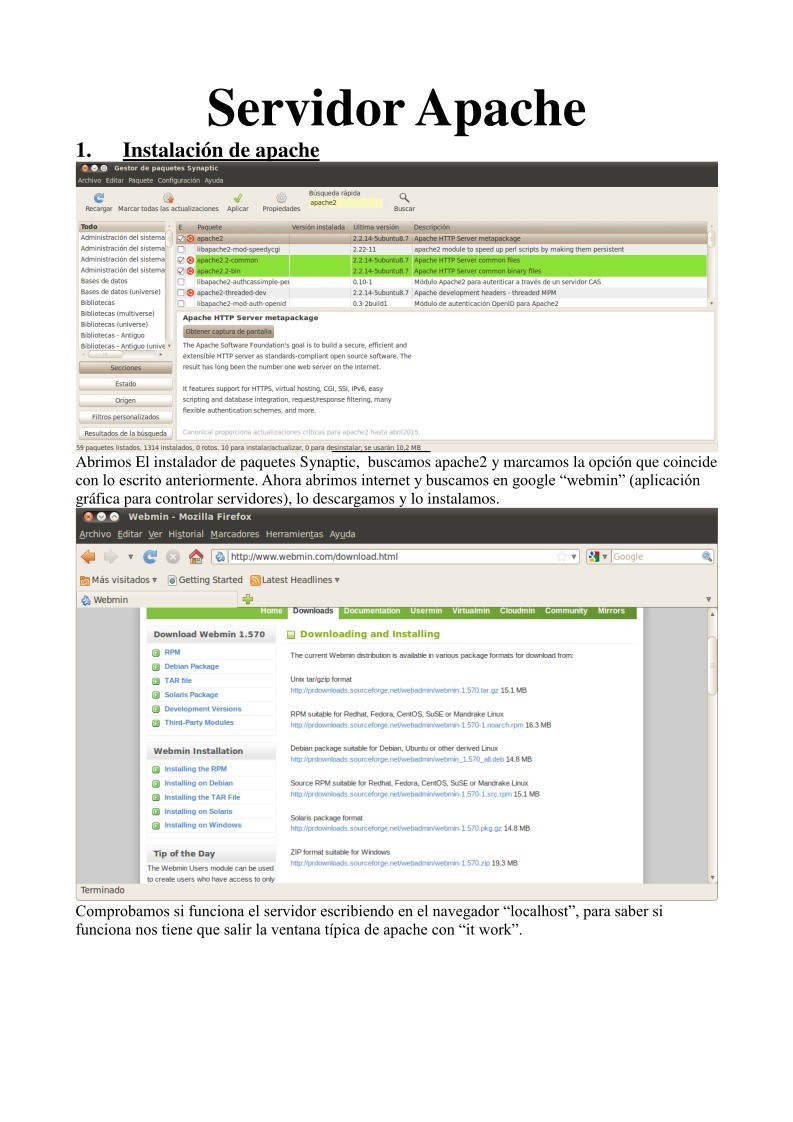Viewport: 793px width, 1122px height.
Task: Click Firefox stop loading icon
Action: tap(173, 557)
